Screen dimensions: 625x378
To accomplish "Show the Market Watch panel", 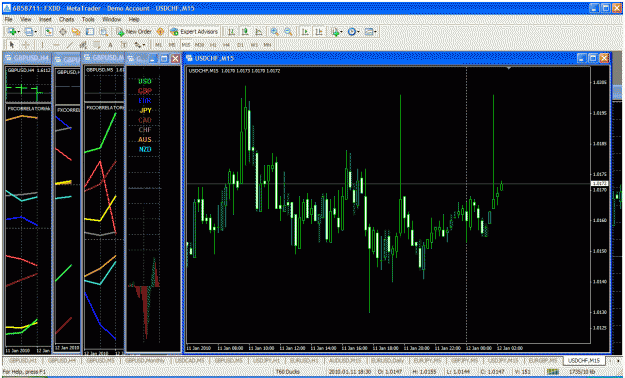I will [49, 32].
